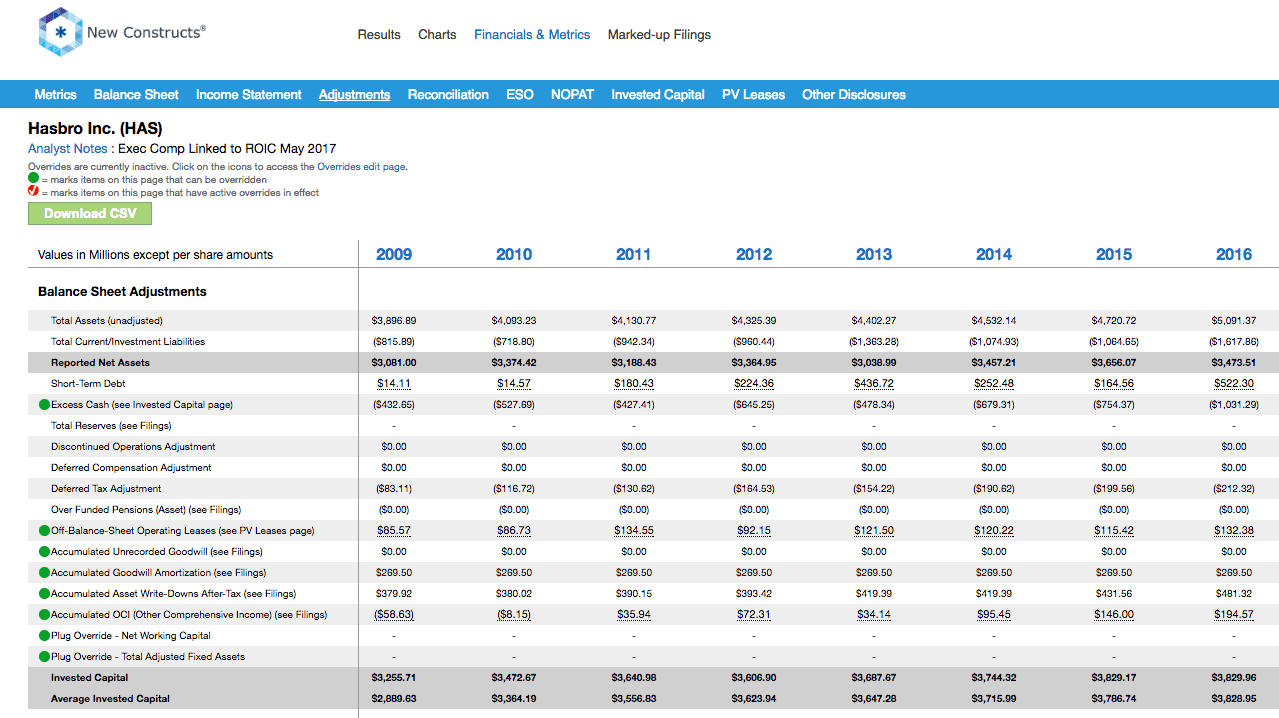Open the Charts page
This screenshot has width=1279, height=718.
click(437, 35)
